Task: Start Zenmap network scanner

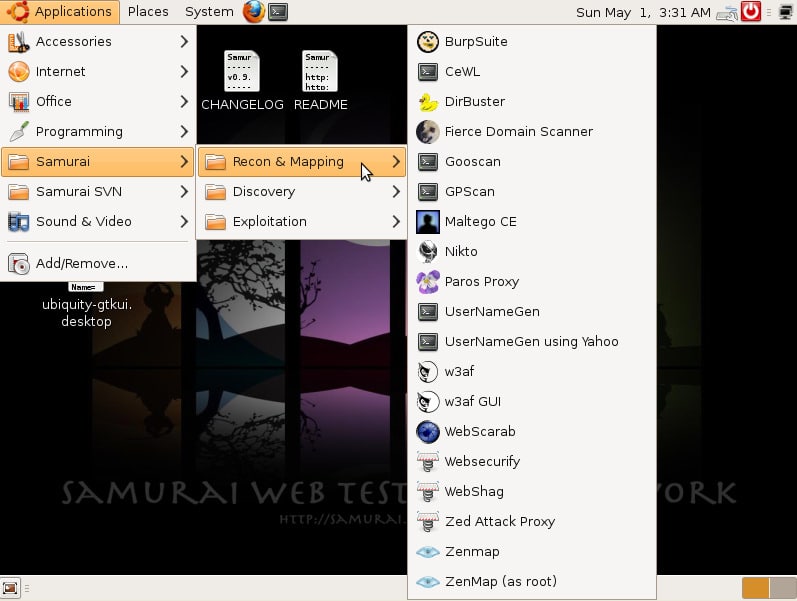Action: (x=472, y=552)
